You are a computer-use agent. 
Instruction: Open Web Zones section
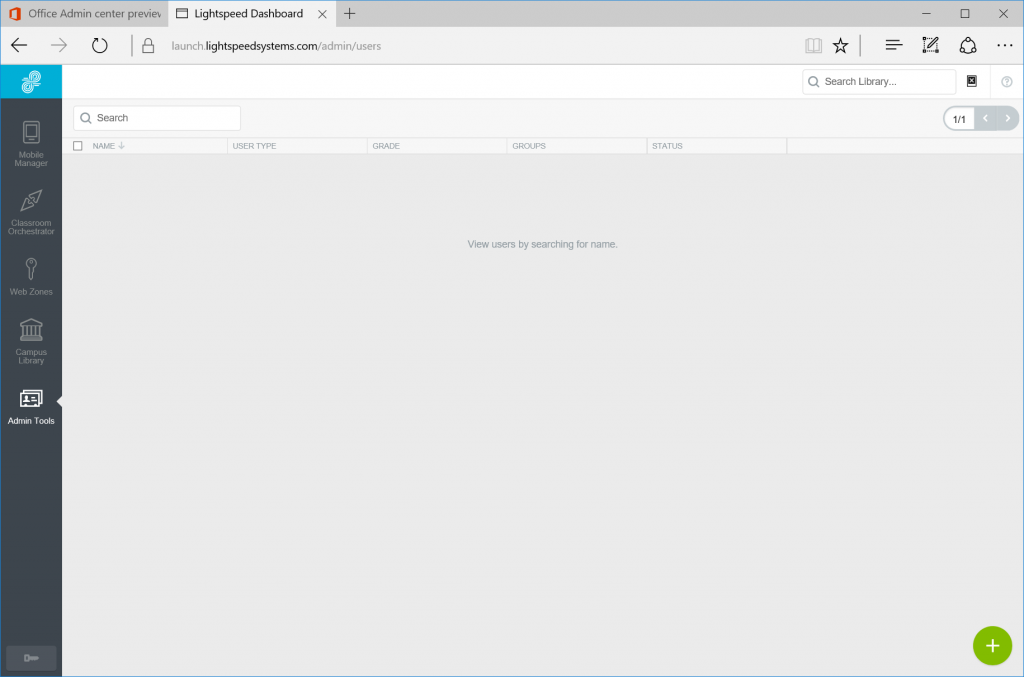[x=31, y=277]
